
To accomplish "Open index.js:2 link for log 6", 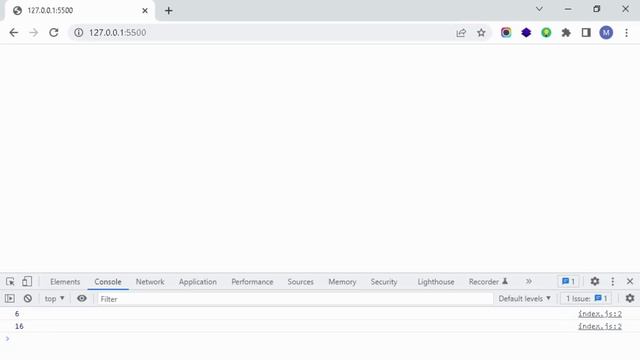I will [x=600, y=314].
